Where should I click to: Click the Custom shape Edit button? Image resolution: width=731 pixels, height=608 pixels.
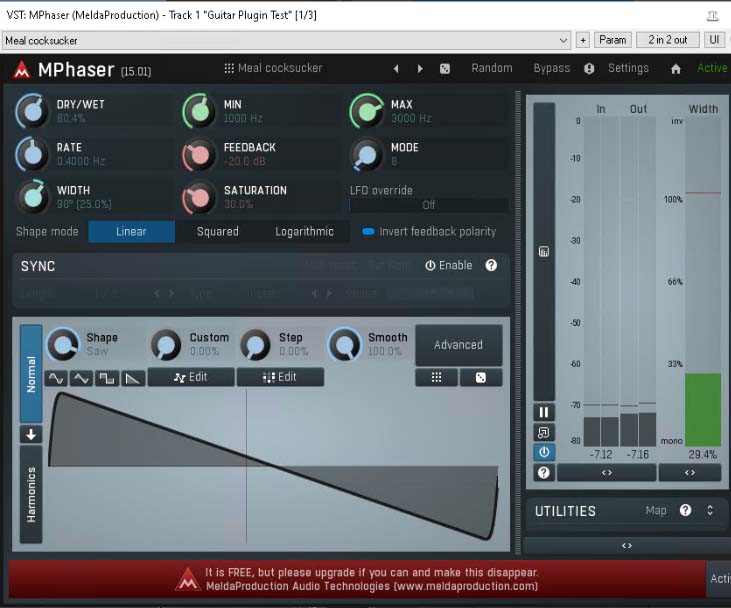coord(191,377)
